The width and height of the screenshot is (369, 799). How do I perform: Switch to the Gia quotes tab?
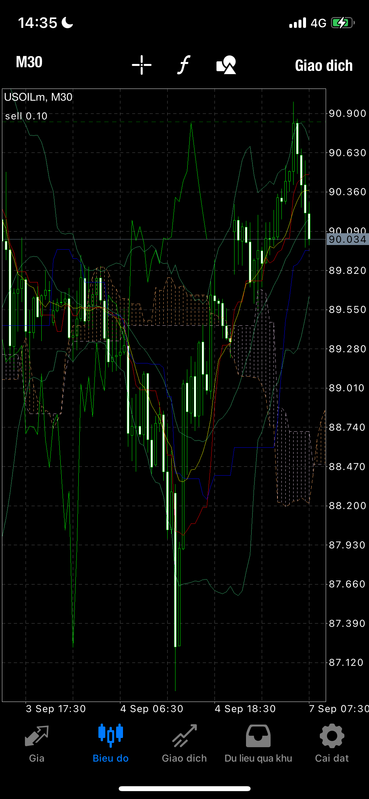pyautogui.click(x=37, y=744)
